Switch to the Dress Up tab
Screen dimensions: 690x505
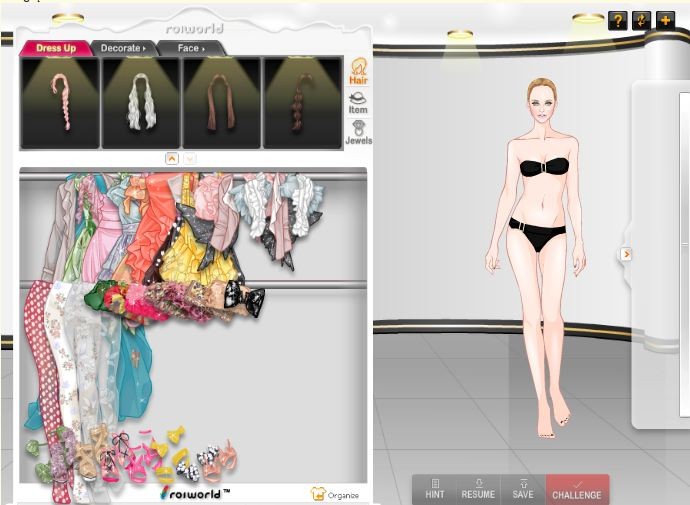click(x=55, y=47)
